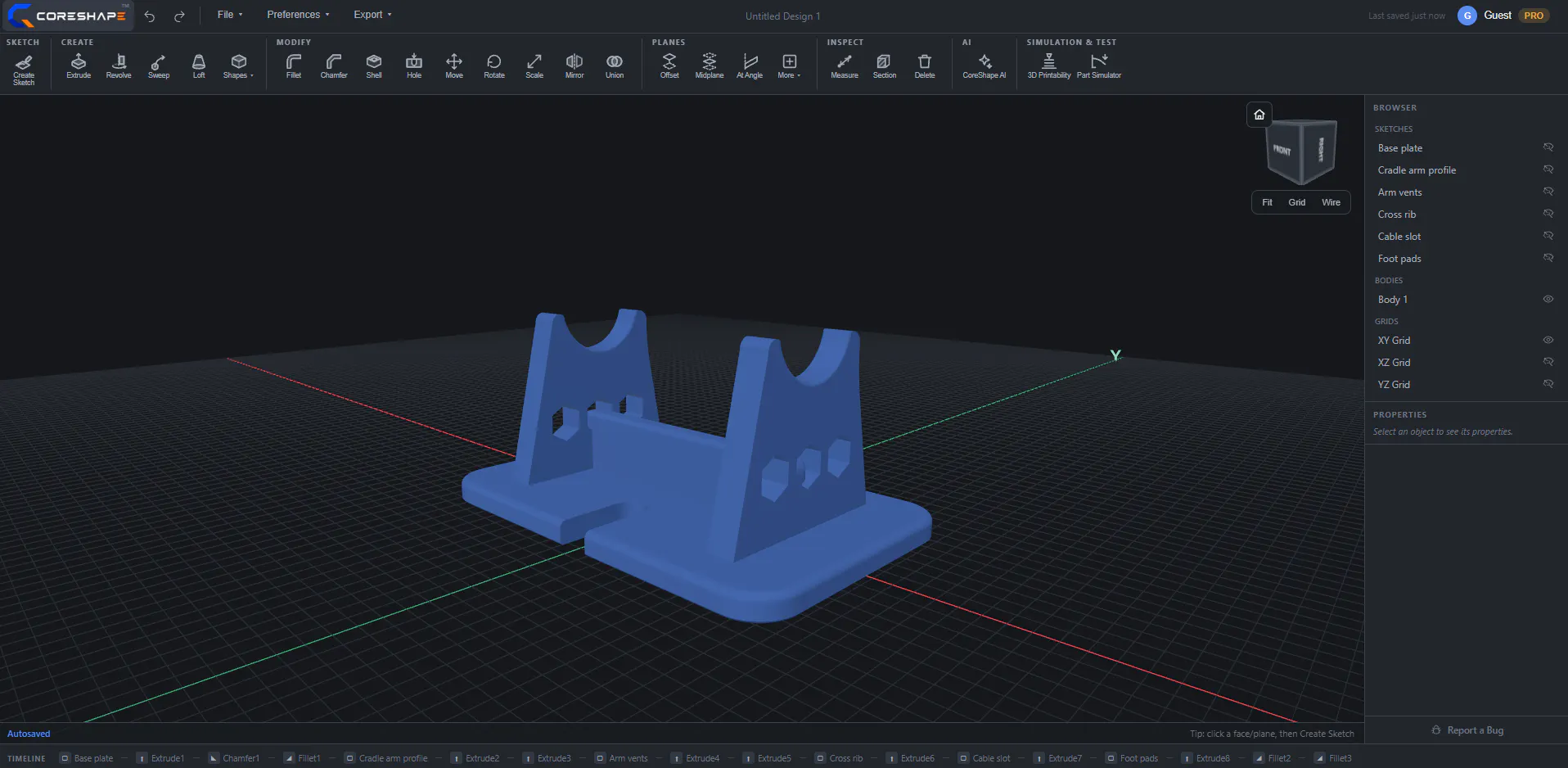Select the Chamfer tool

[334, 66]
